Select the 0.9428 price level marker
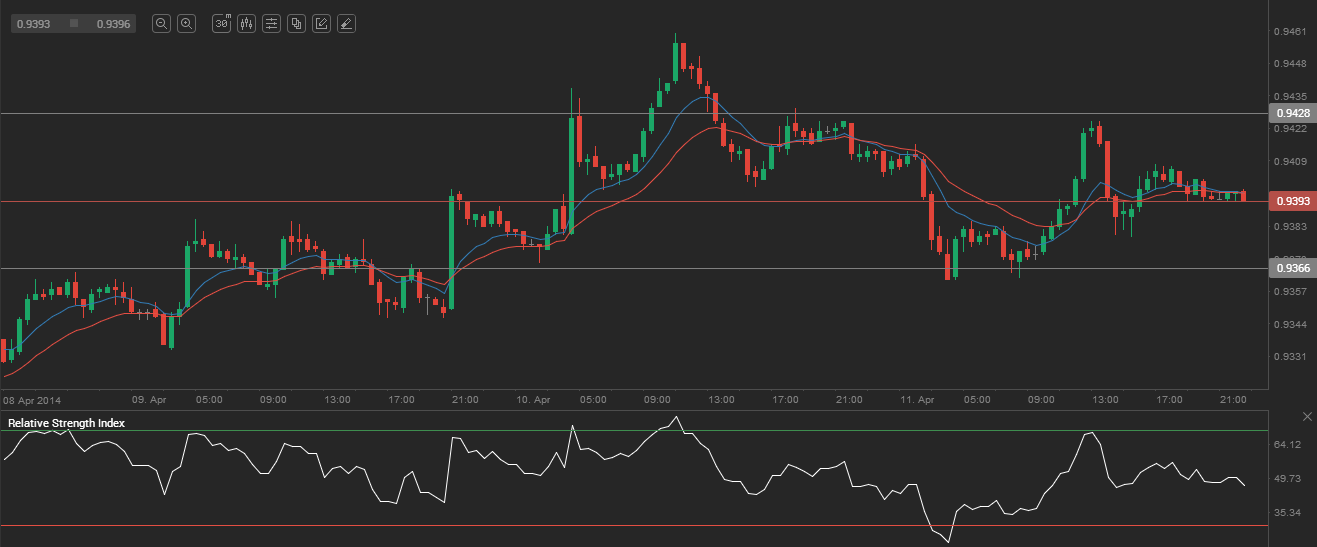 [1291, 113]
